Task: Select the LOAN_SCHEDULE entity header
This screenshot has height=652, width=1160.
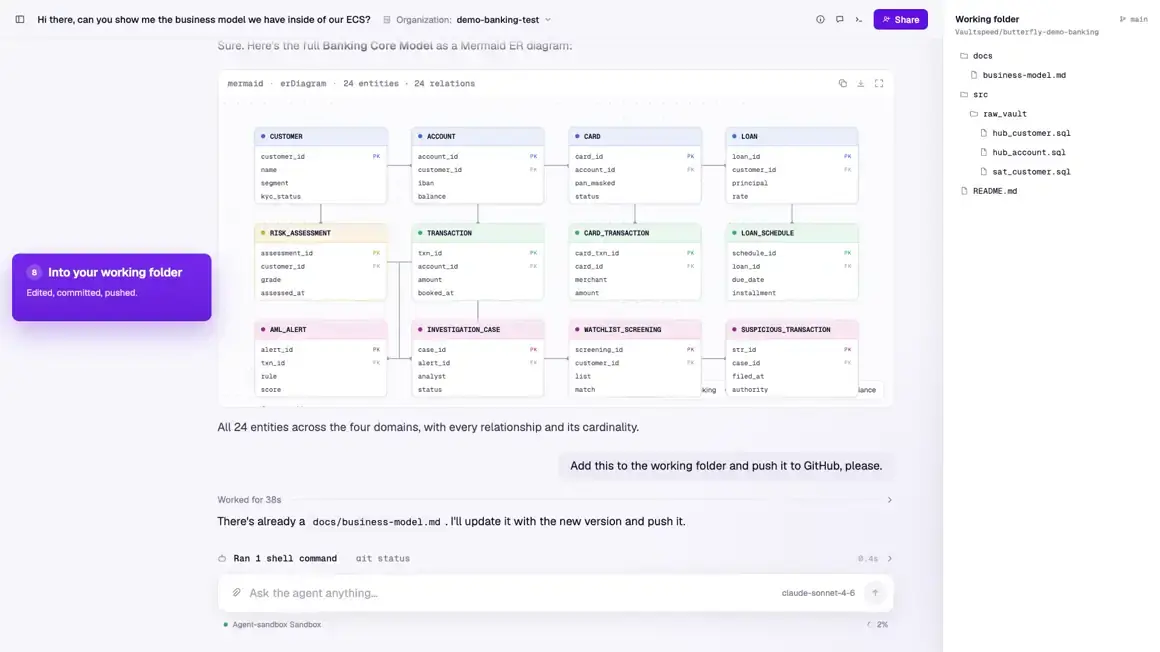Action: (792, 233)
